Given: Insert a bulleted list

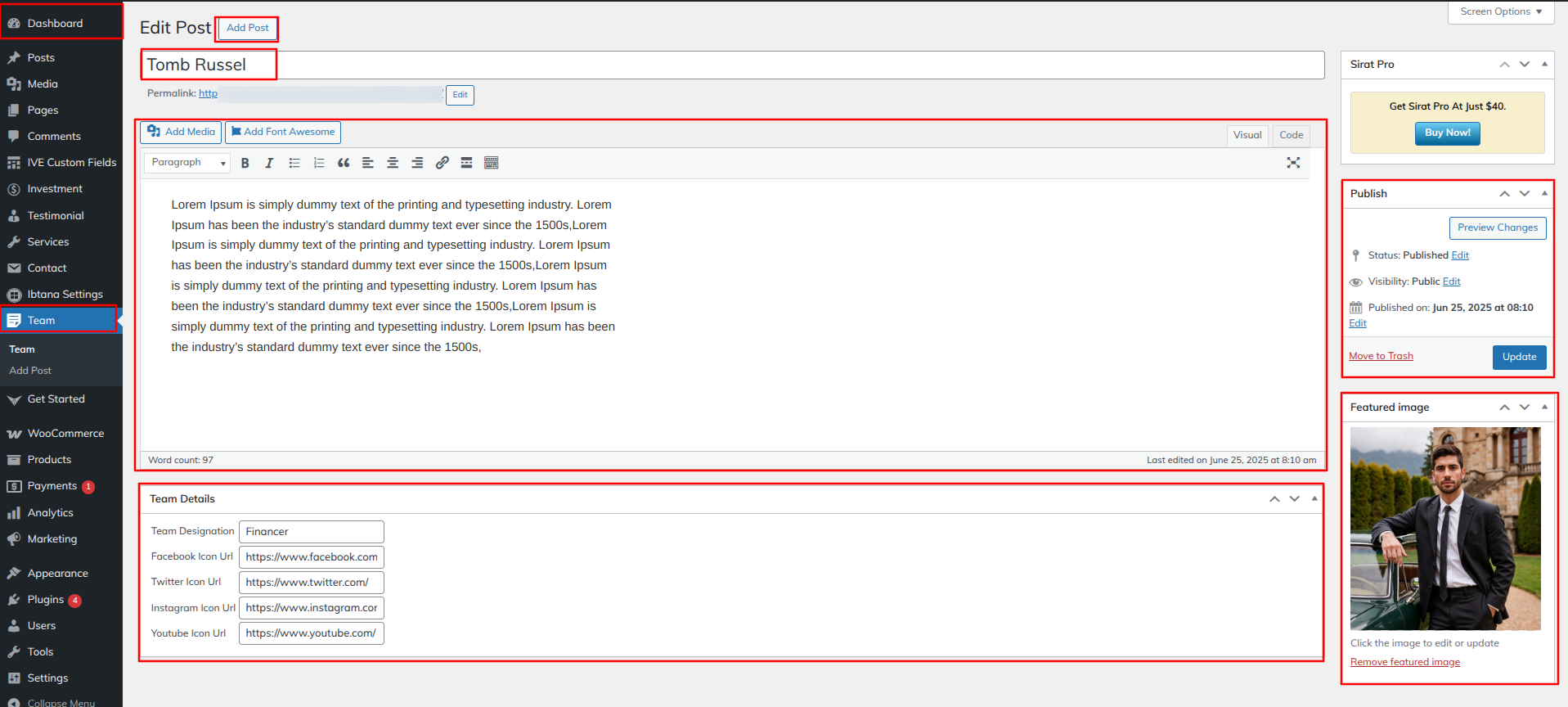Looking at the screenshot, I should 294,163.
